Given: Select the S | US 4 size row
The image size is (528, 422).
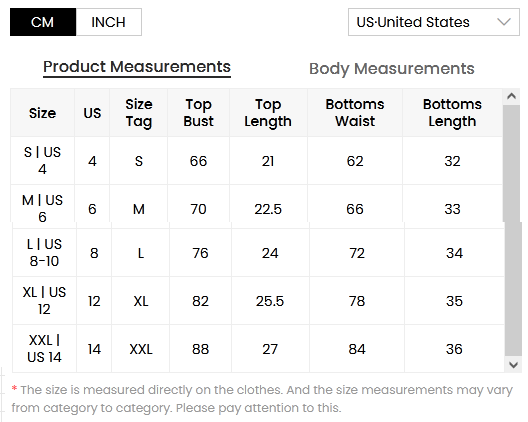Looking at the screenshot, I should [257, 161].
